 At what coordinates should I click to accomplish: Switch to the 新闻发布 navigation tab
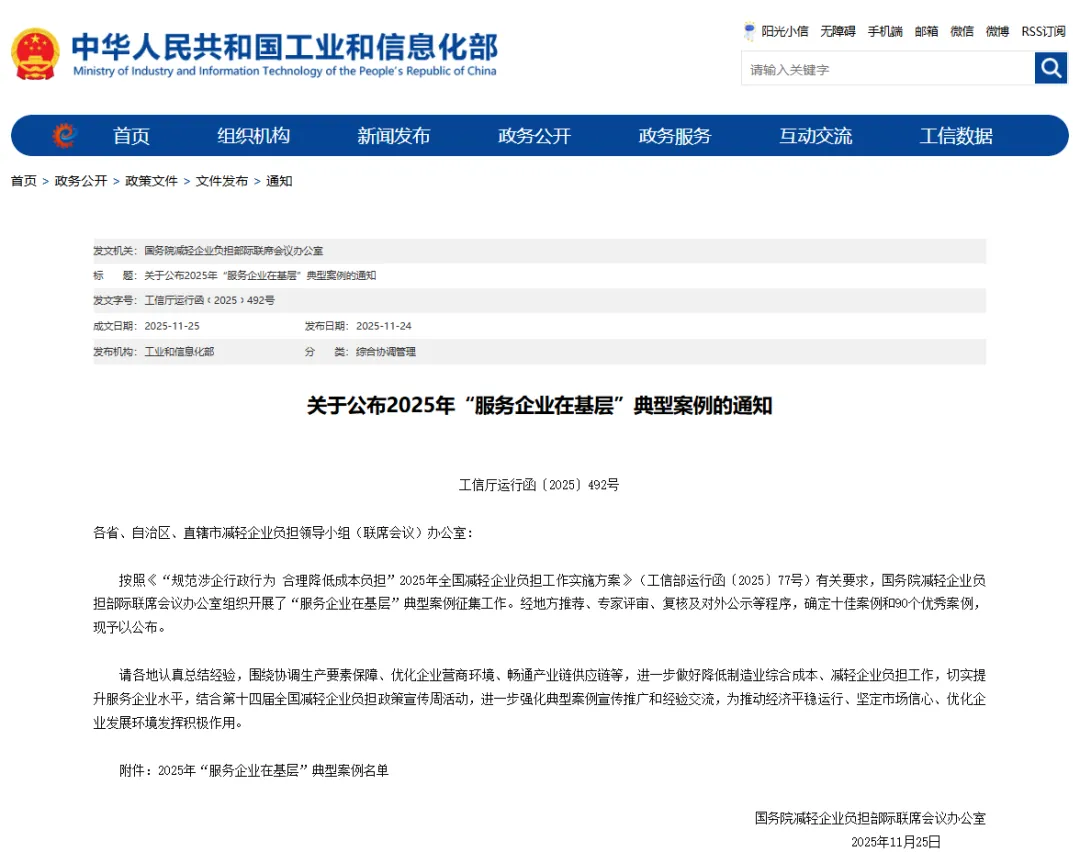(393, 136)
